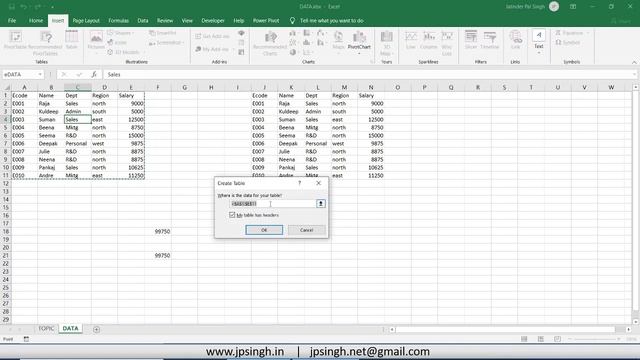Open the 3D Map icon
The height and width of the screenshot is (360, 640).
pyautogui.click(x=386, y=43)
